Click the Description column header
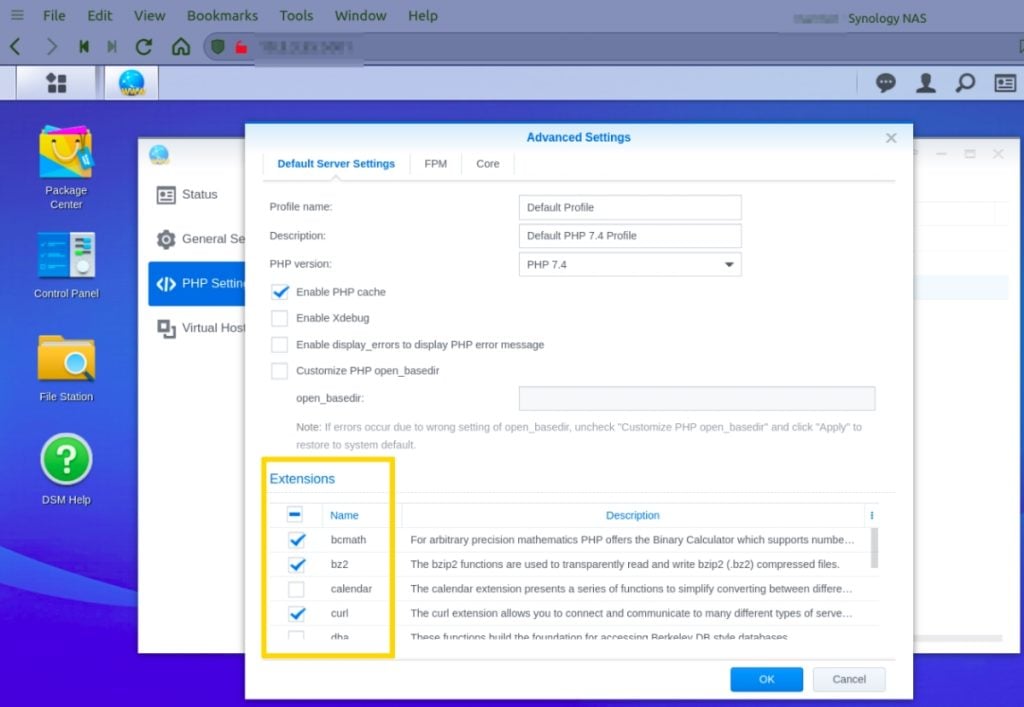This screenshot has width=1024, height=707. (x=632, y=515)
